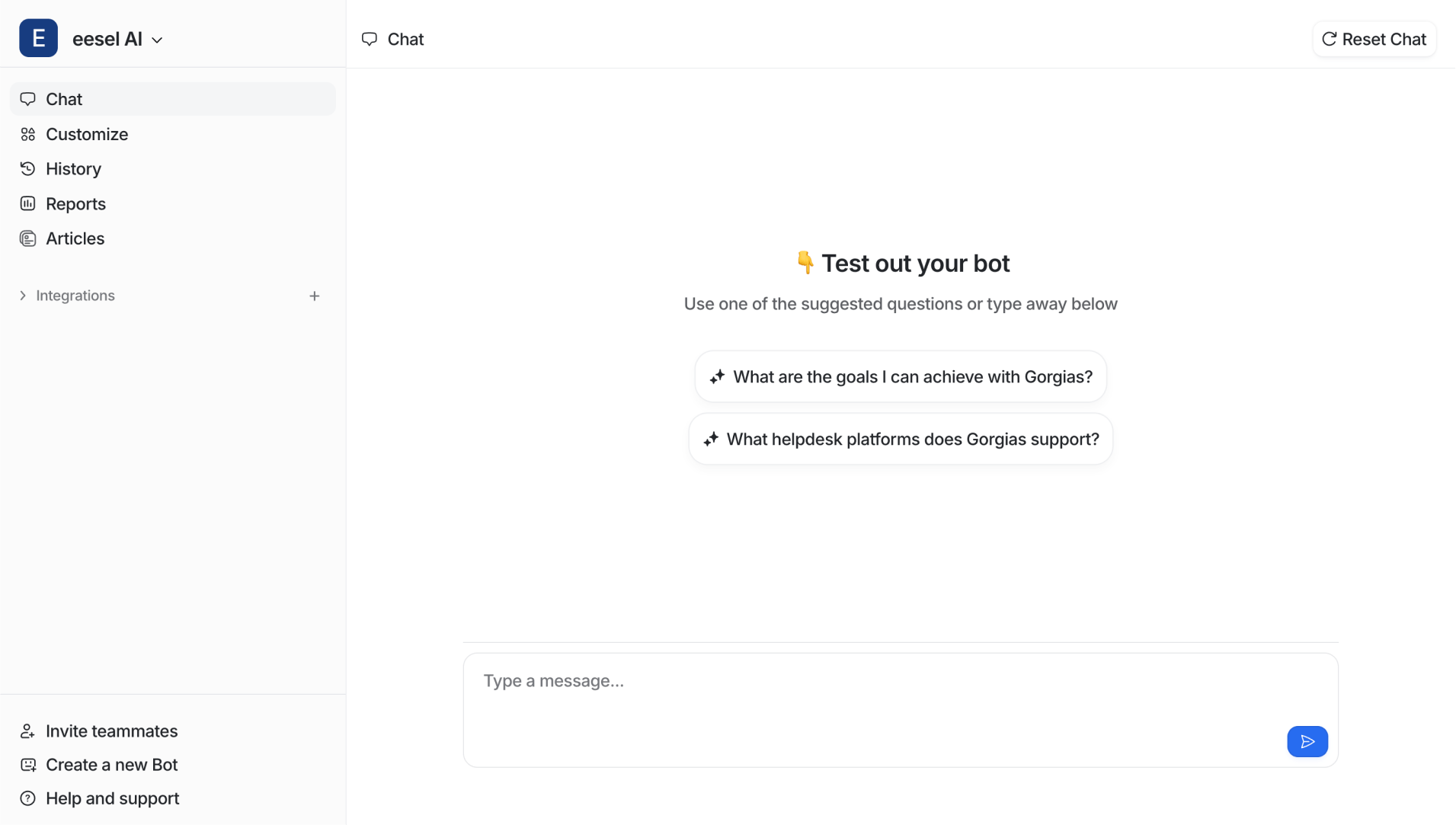Click the blue send message arrow icon
The image size is (1456, 825).
coord(1307,741)
